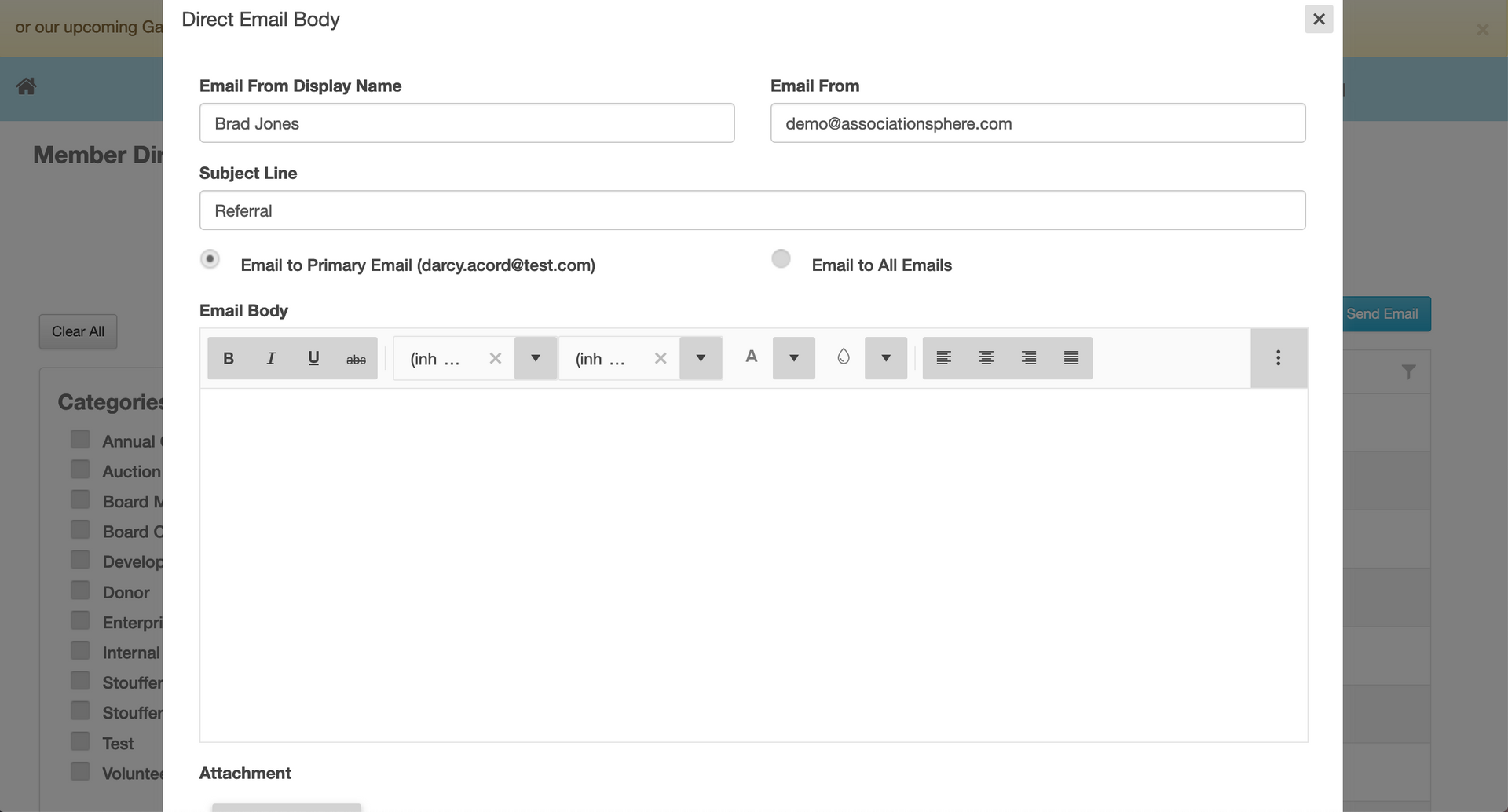
Task: Select Email to Primary Email option
Action: pyautogui.click(x=210, y=258)
